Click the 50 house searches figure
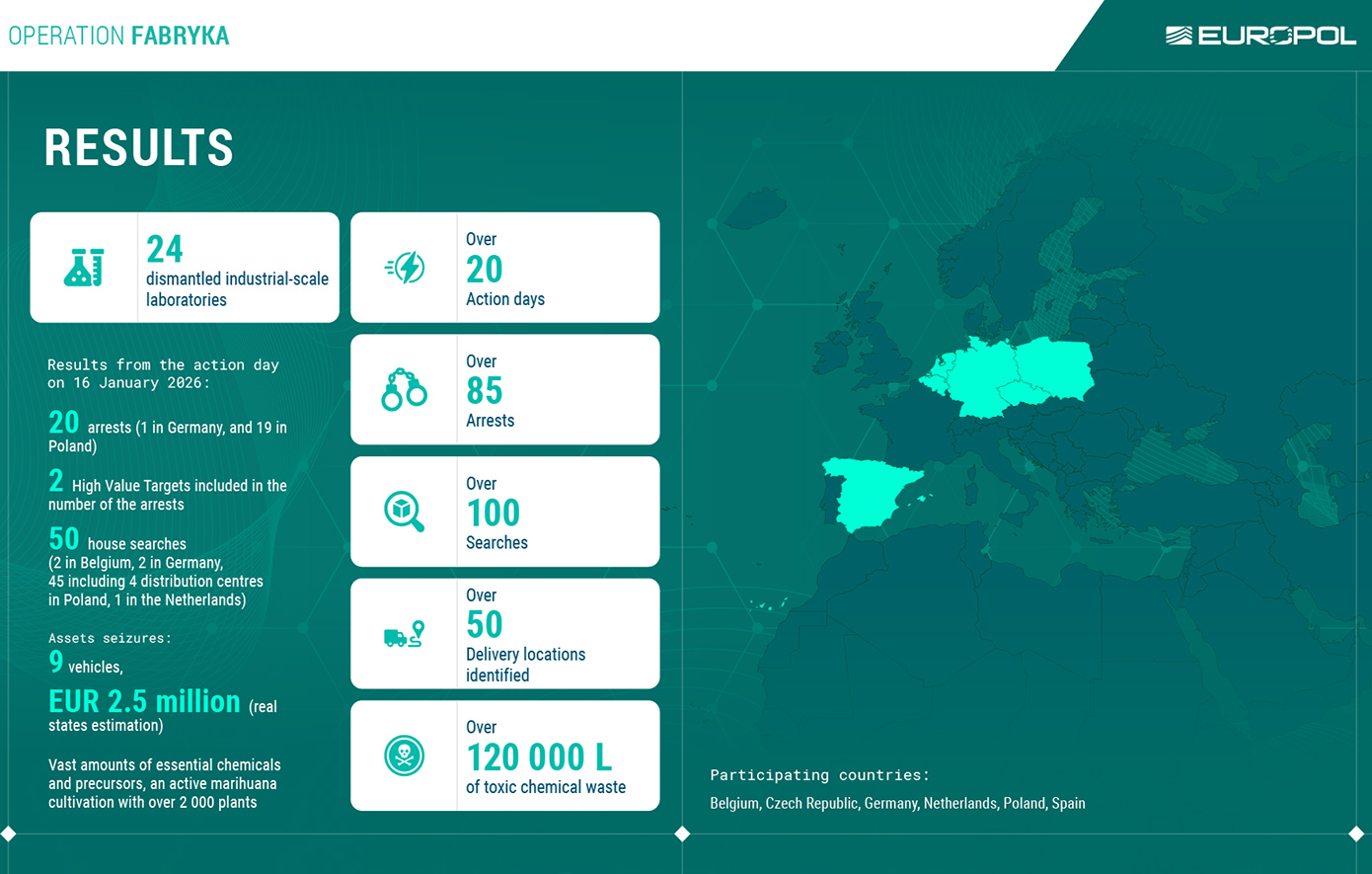This screenshot has height=874, width=1372. [64, 539]
